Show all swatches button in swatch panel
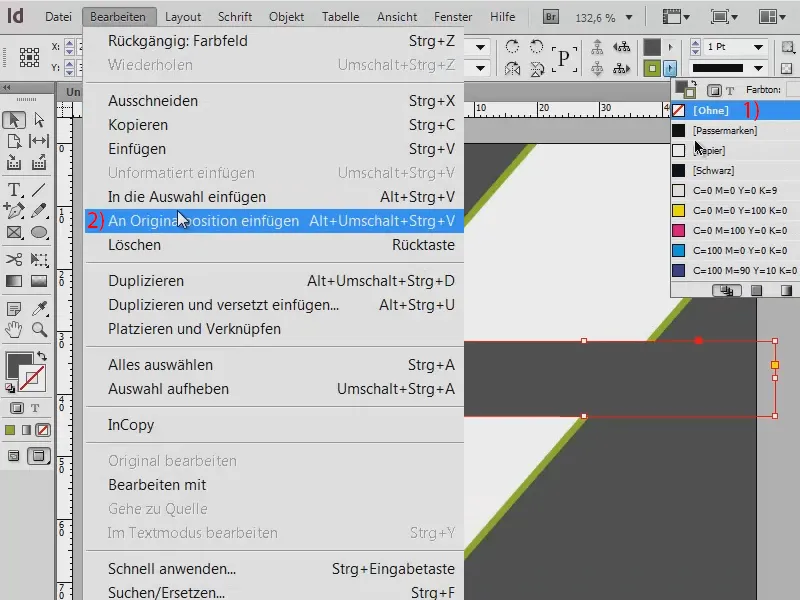This screenshot has height=600, width=800. tap(727, 291)
